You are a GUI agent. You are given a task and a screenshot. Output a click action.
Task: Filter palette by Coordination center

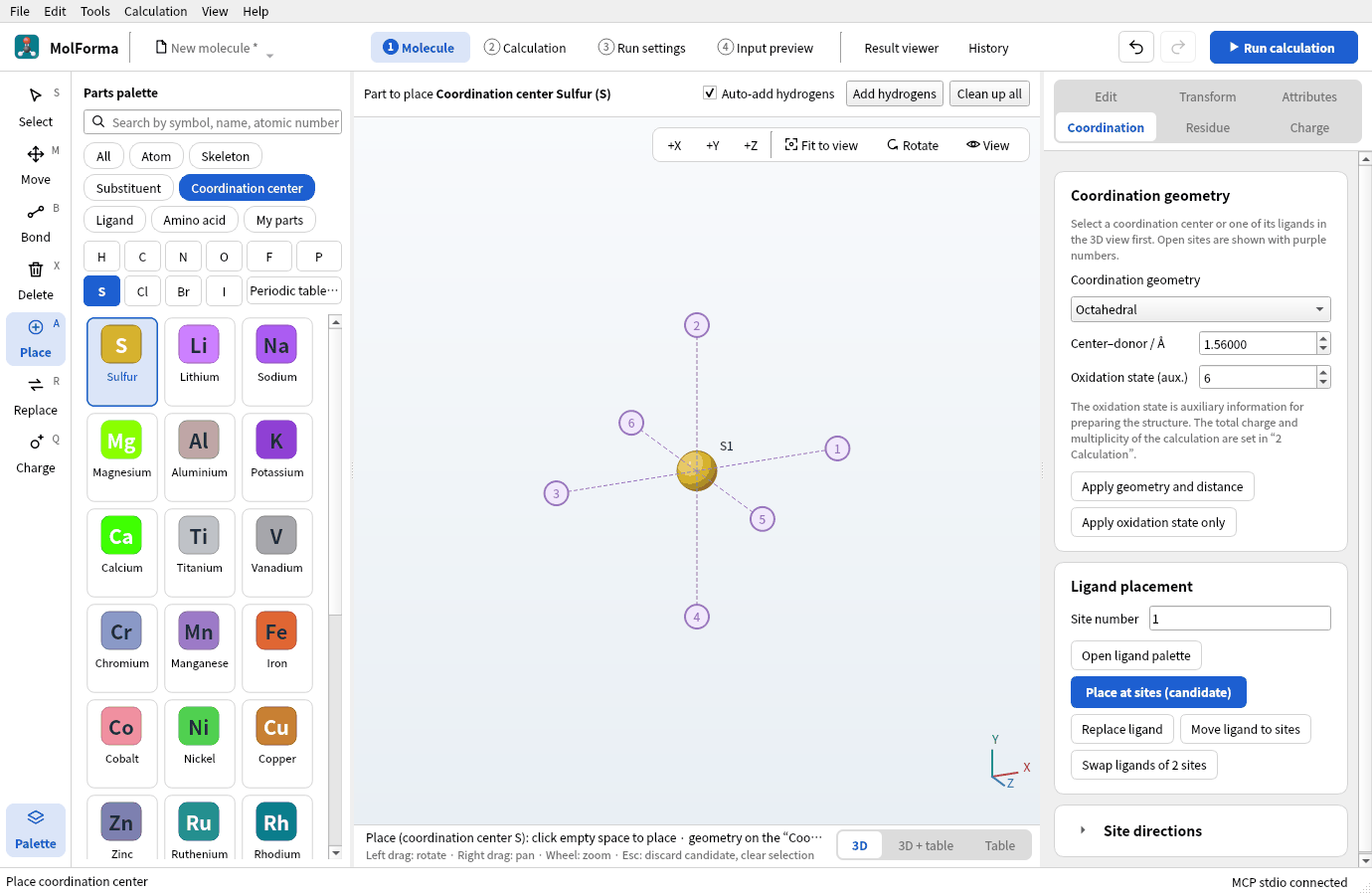click(247, 188)
